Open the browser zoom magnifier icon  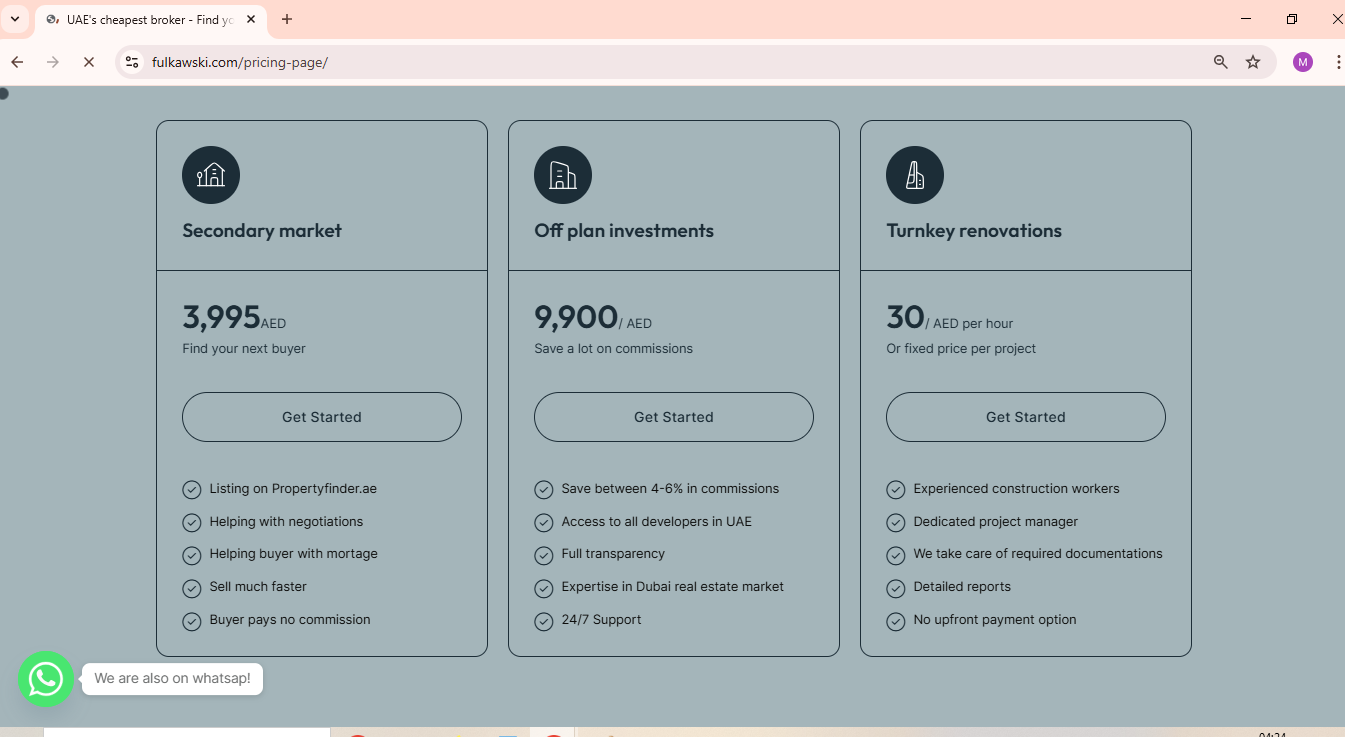click(1220, 62)
